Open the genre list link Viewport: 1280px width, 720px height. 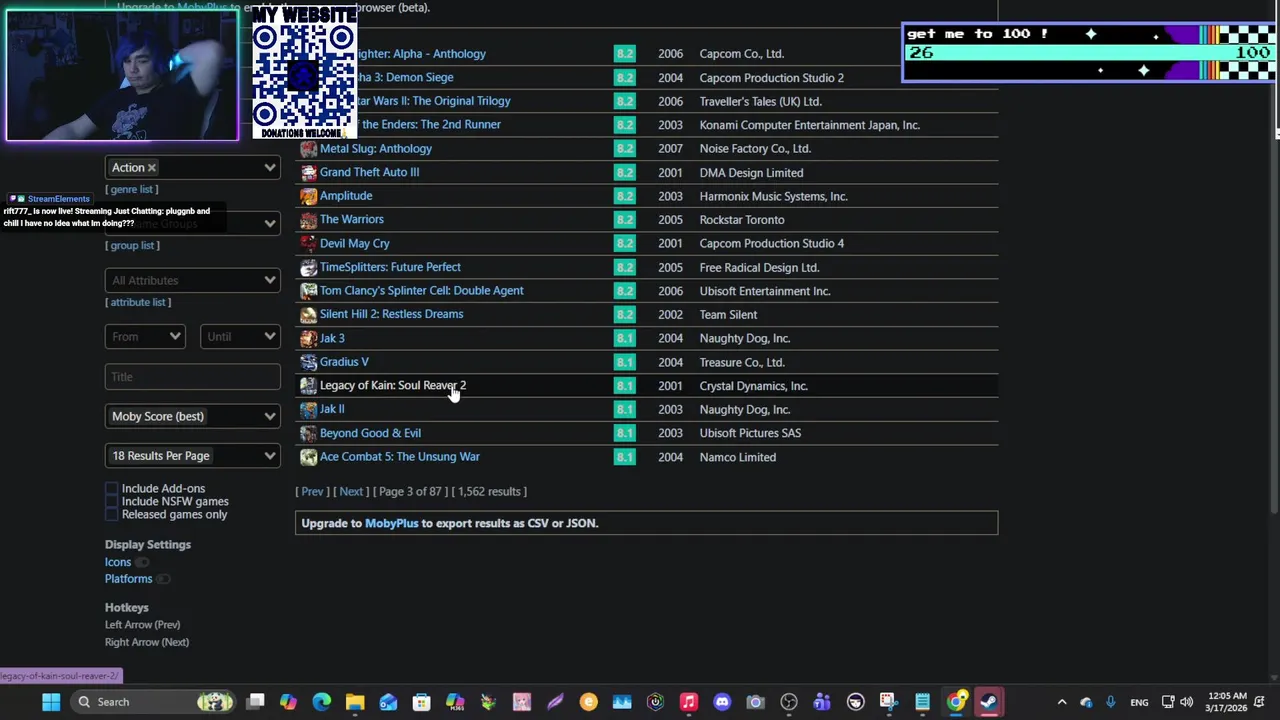pyautogui.click(x=132, y=190)
